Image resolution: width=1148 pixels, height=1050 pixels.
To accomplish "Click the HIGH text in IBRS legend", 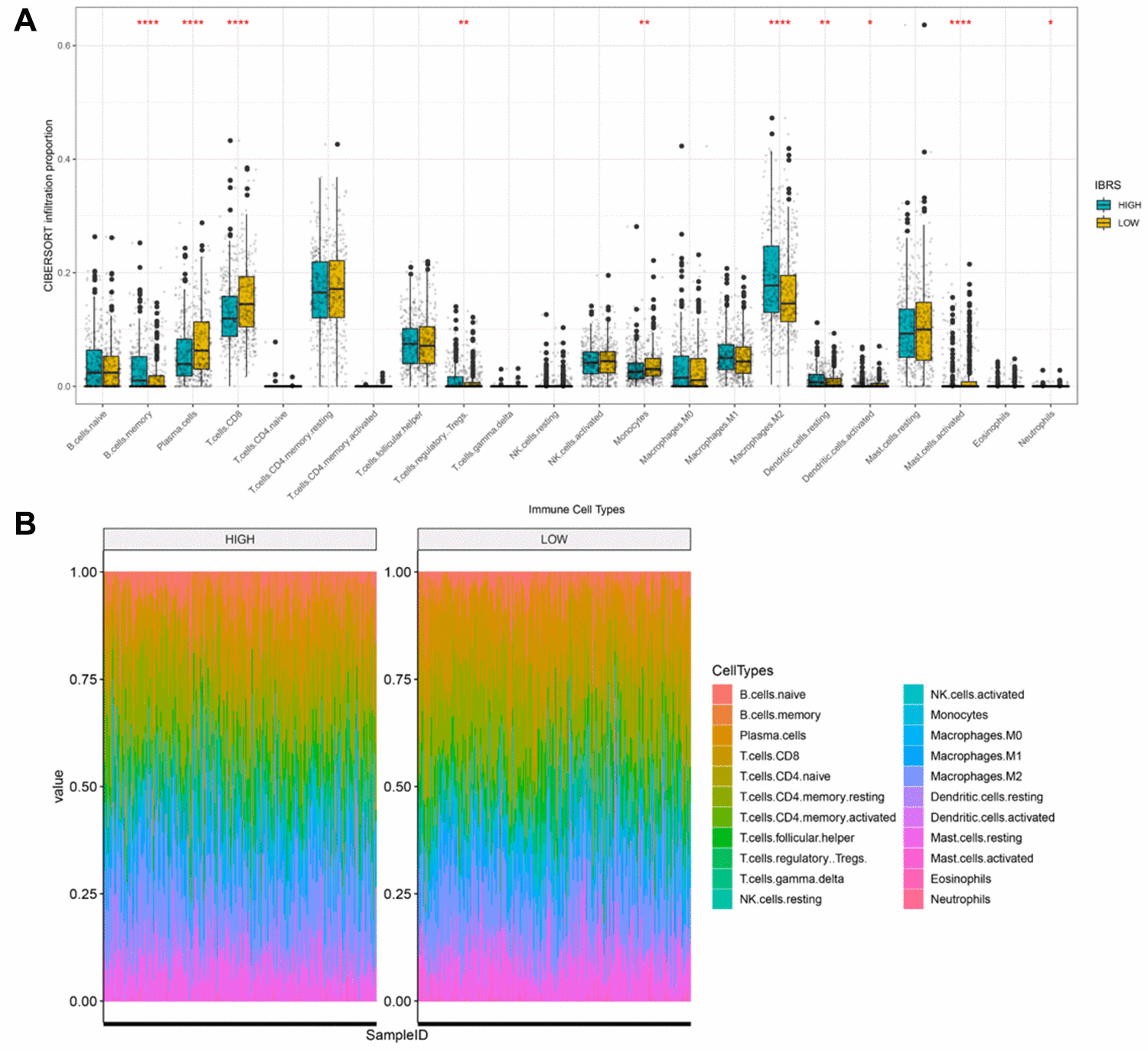I will pos(1129,205).
